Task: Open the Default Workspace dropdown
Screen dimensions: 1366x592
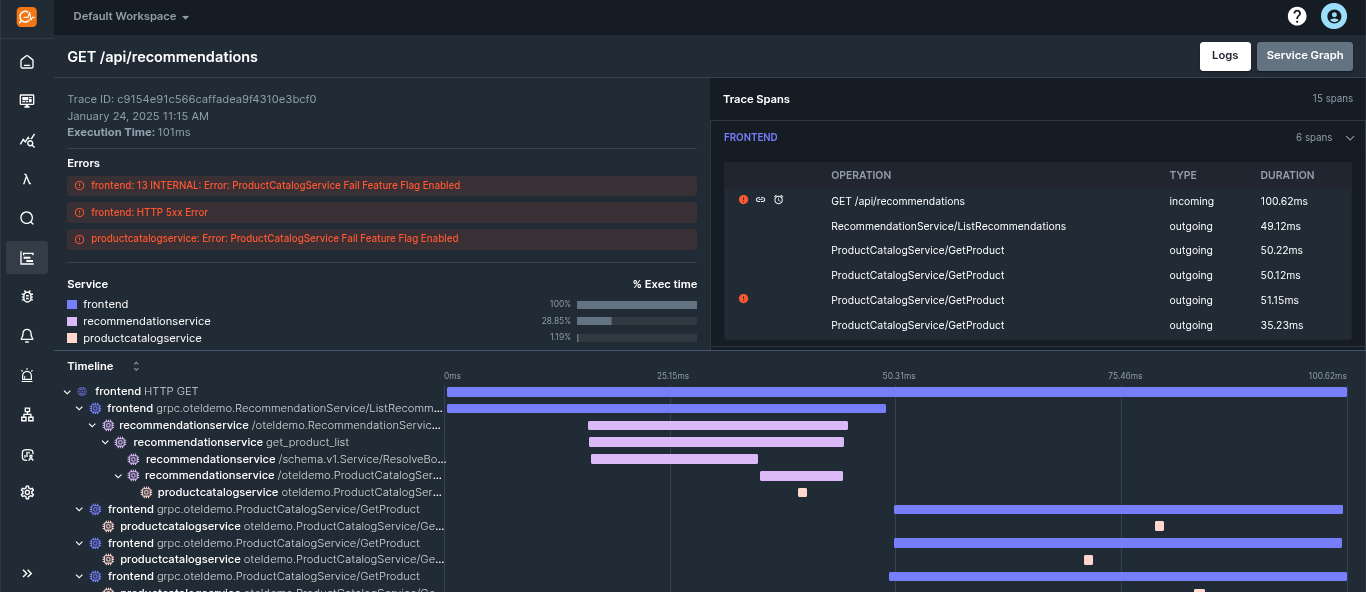Action: [x=131, y=17]
